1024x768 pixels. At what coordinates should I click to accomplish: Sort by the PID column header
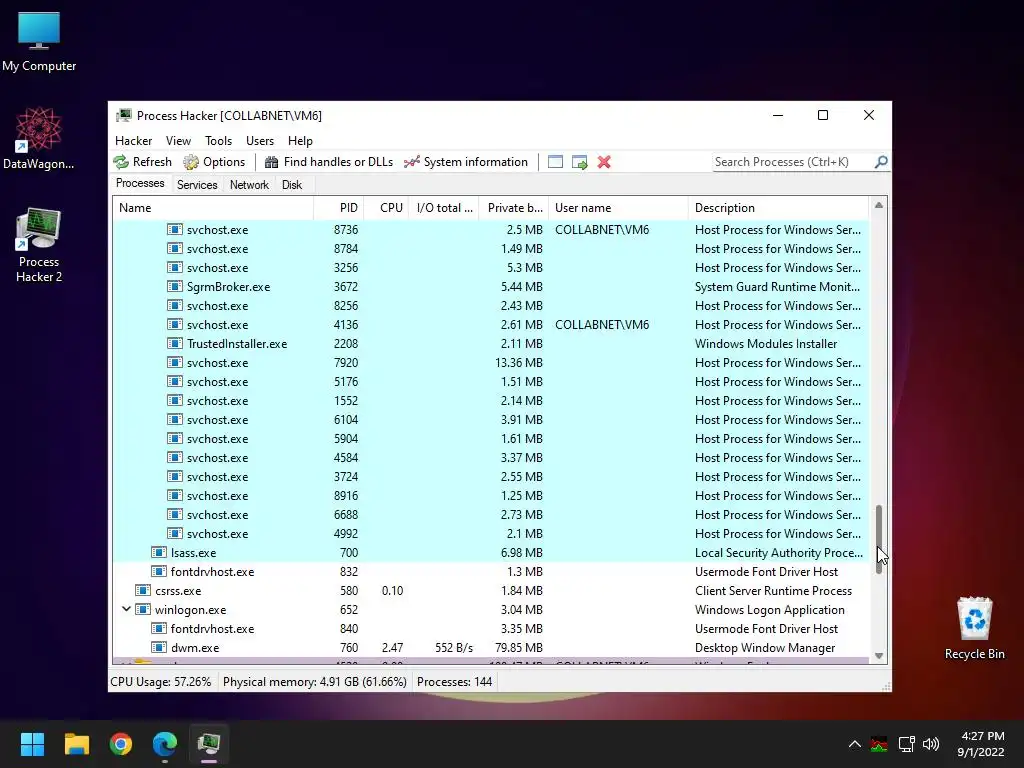click(339, 208)
